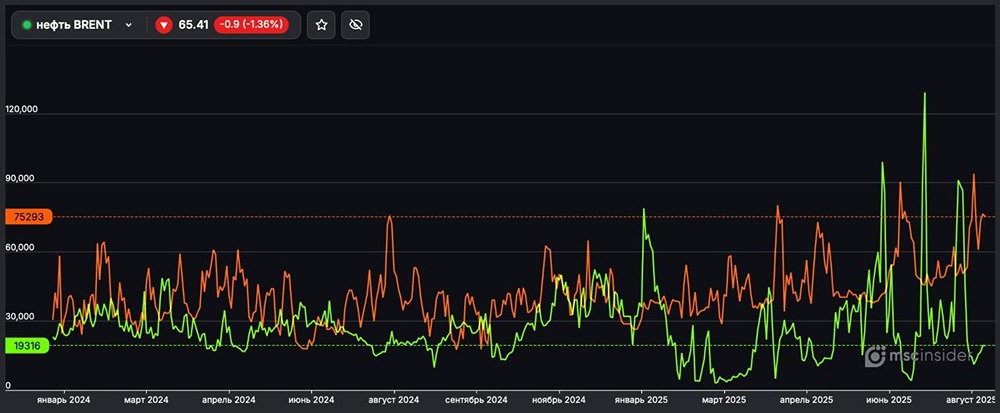Click the tallest green line peak

point(924,94)
